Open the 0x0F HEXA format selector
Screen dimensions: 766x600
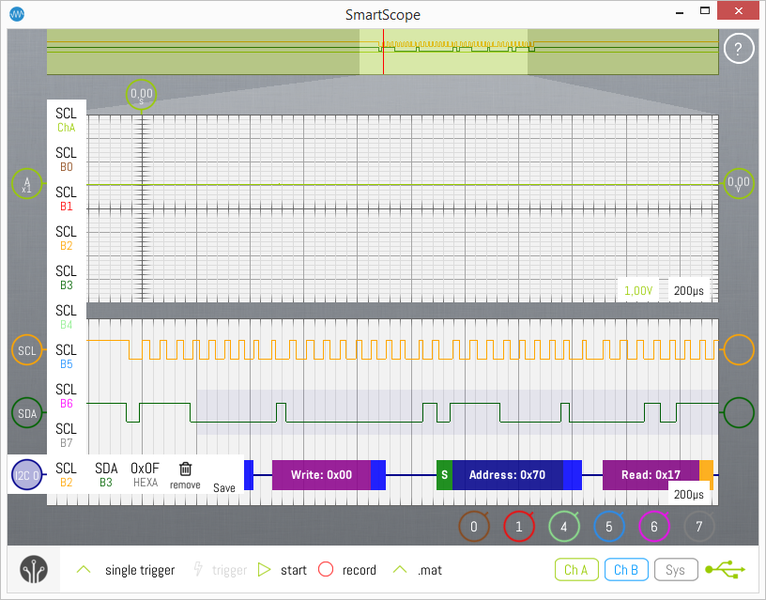145,474
